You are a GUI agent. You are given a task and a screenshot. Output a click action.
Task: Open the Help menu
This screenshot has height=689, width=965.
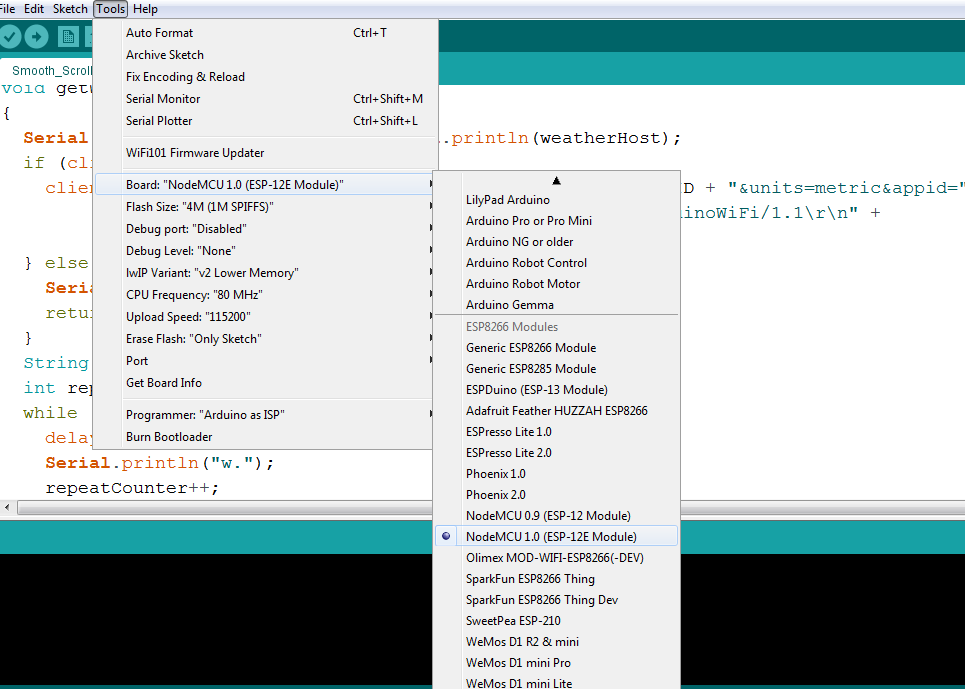[145, 9]
